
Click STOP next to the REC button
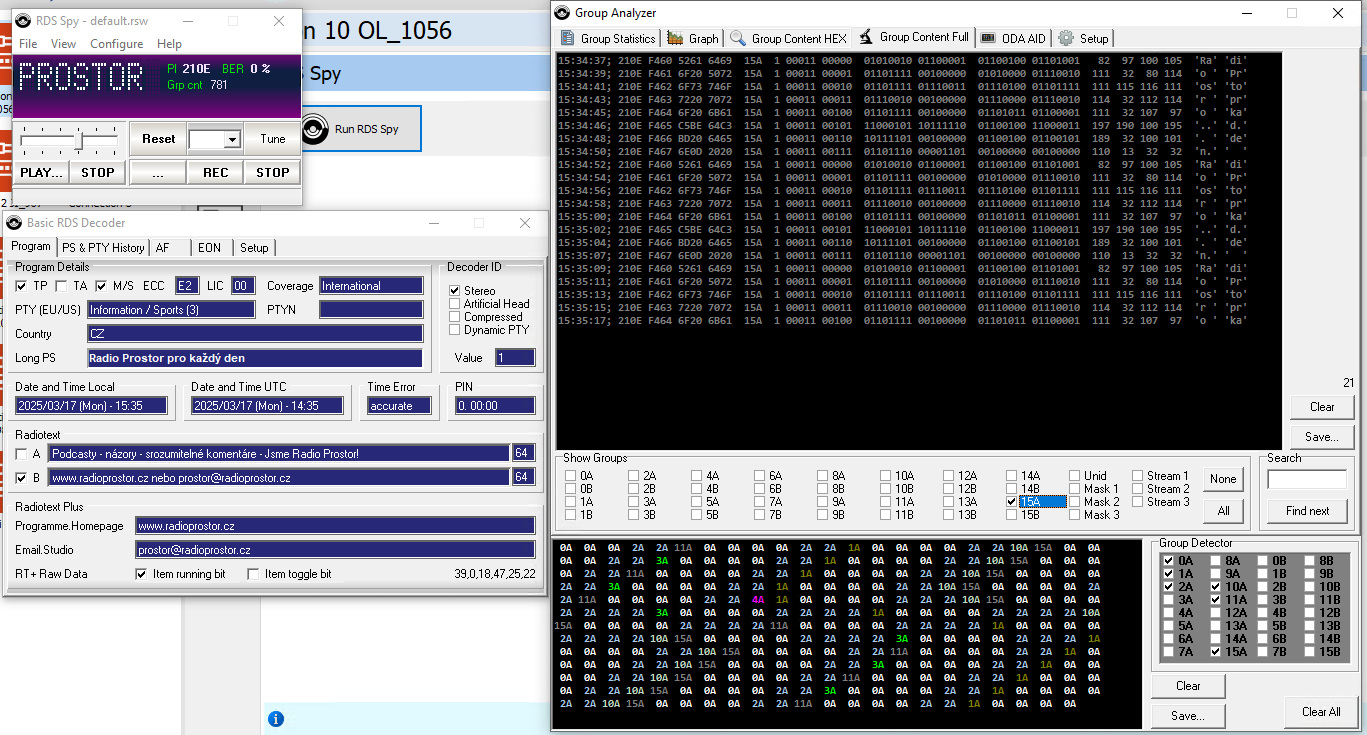(273, 172)
